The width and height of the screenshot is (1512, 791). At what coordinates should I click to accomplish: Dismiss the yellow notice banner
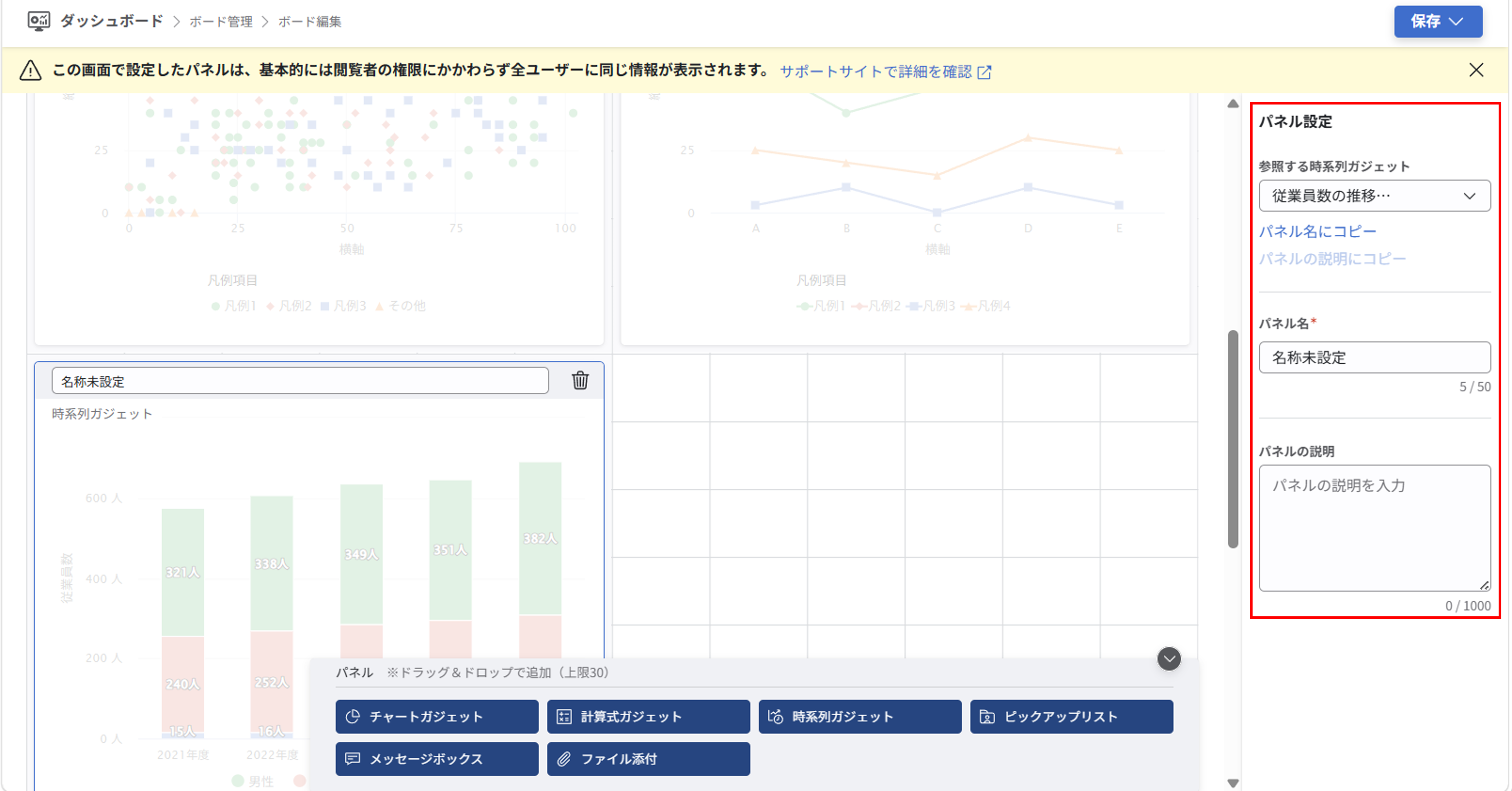(x=1476, y=70)
